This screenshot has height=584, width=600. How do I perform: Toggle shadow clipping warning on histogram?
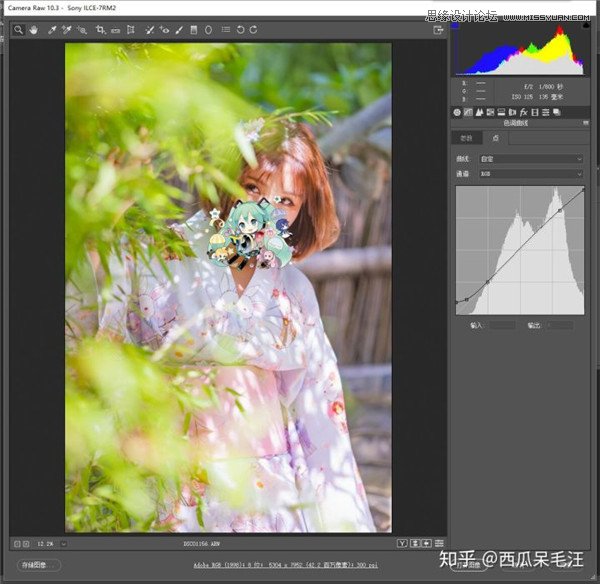455,26
